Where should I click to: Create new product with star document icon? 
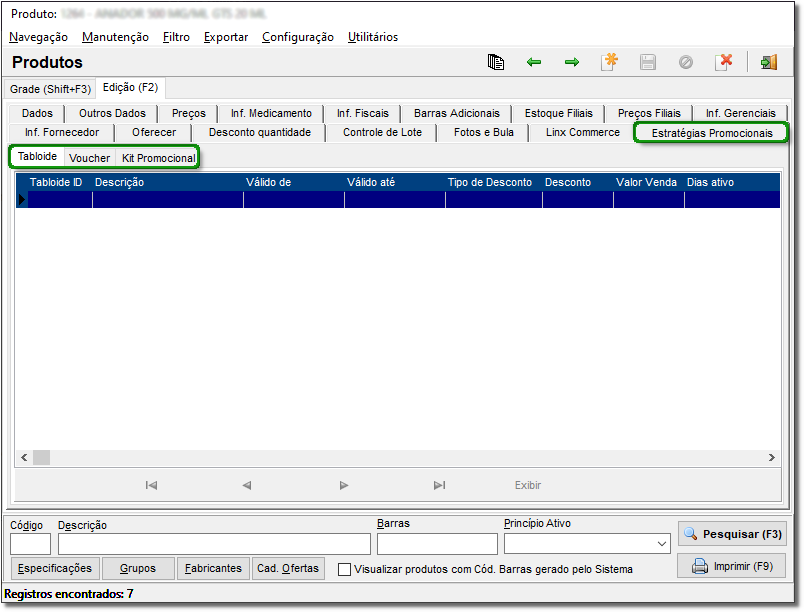(x=610, y=62)
